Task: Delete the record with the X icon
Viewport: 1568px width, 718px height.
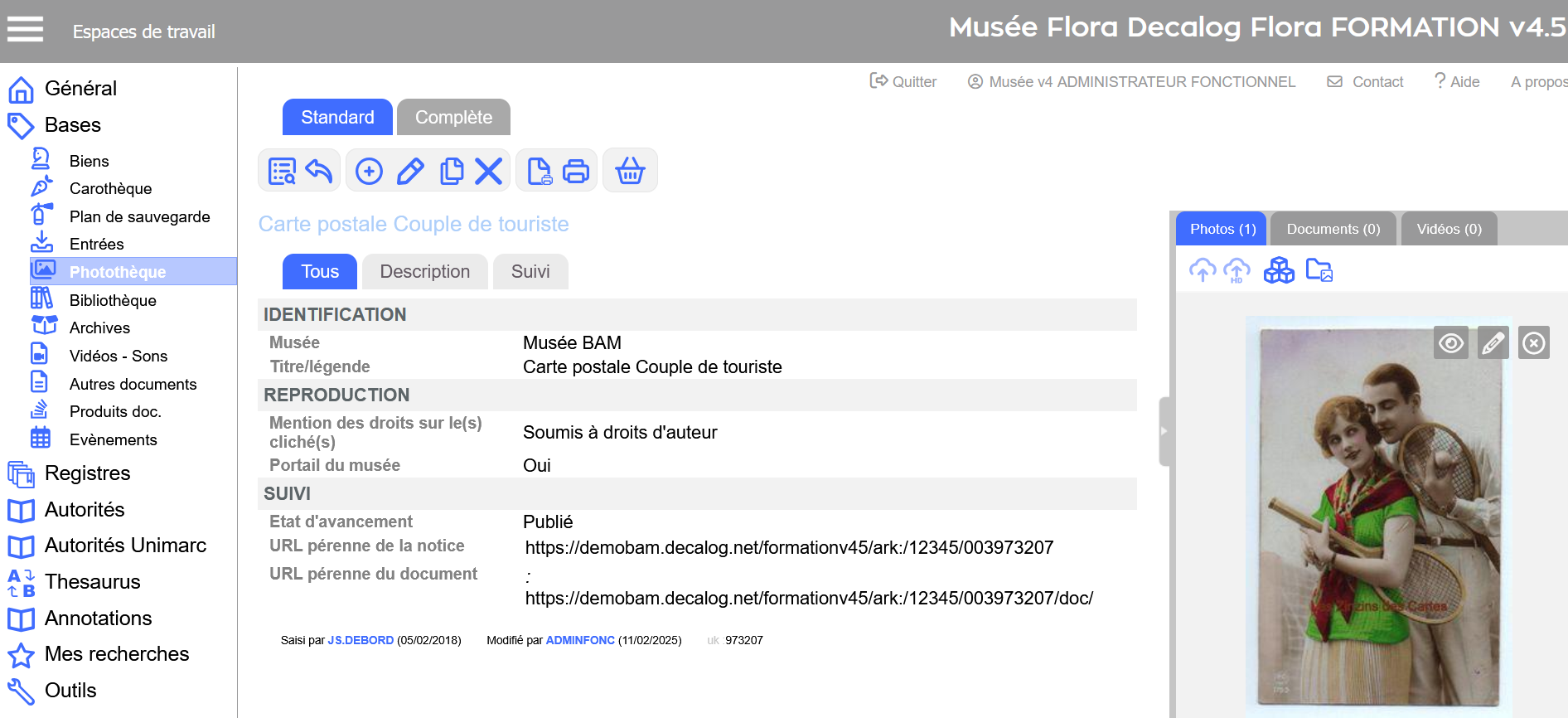Action: pos(489,172)
